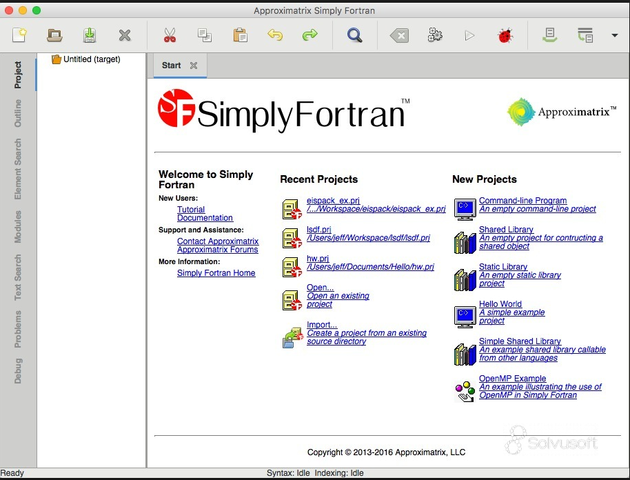Screen dimensions: 630x480
Task: Visit the Approximatrix Forums link
Action: click(x=217, y=249)
